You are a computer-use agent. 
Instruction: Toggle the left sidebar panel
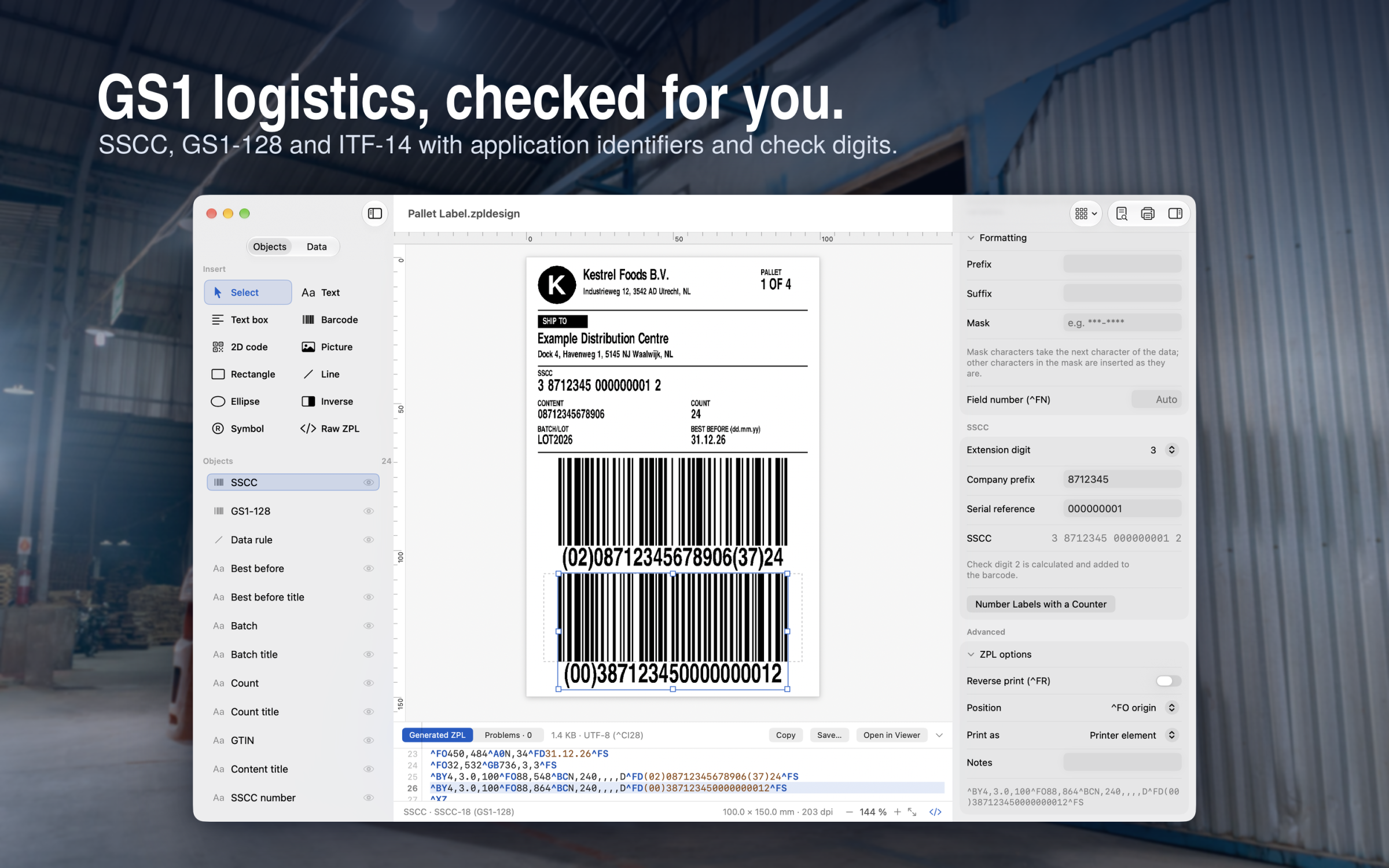click(x=374, y=214)
